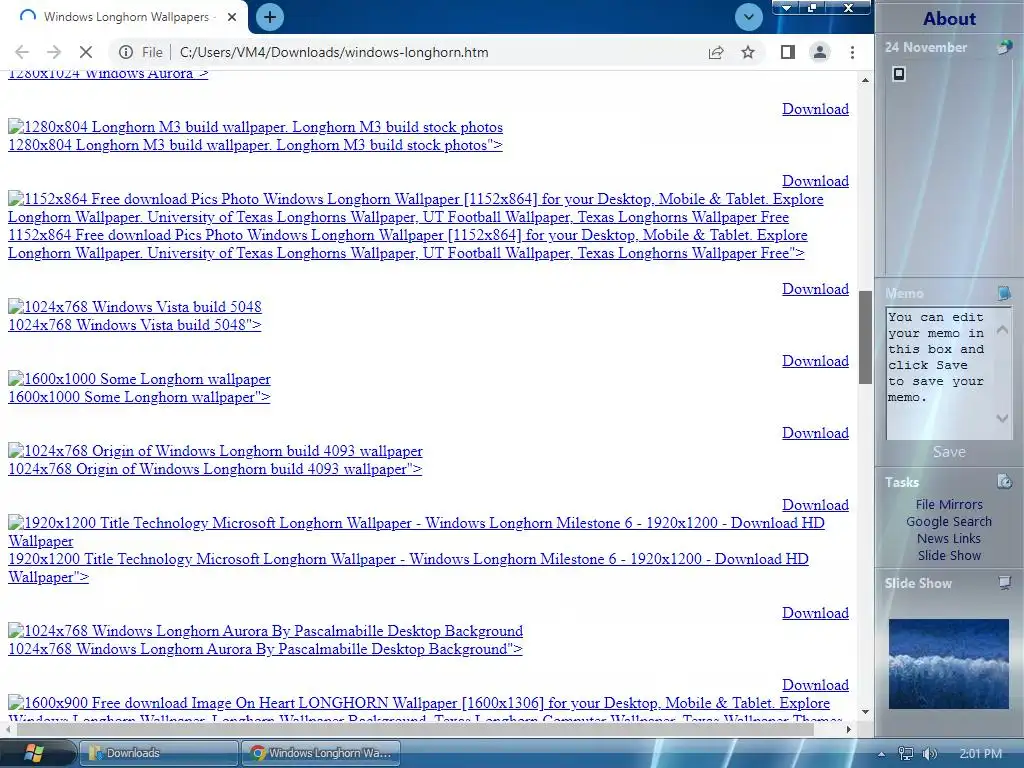Screen dimensions: 1024x768
Task: Download the 1600x900 LONGHORN Heart wallpaper
Action: (815, 684)
